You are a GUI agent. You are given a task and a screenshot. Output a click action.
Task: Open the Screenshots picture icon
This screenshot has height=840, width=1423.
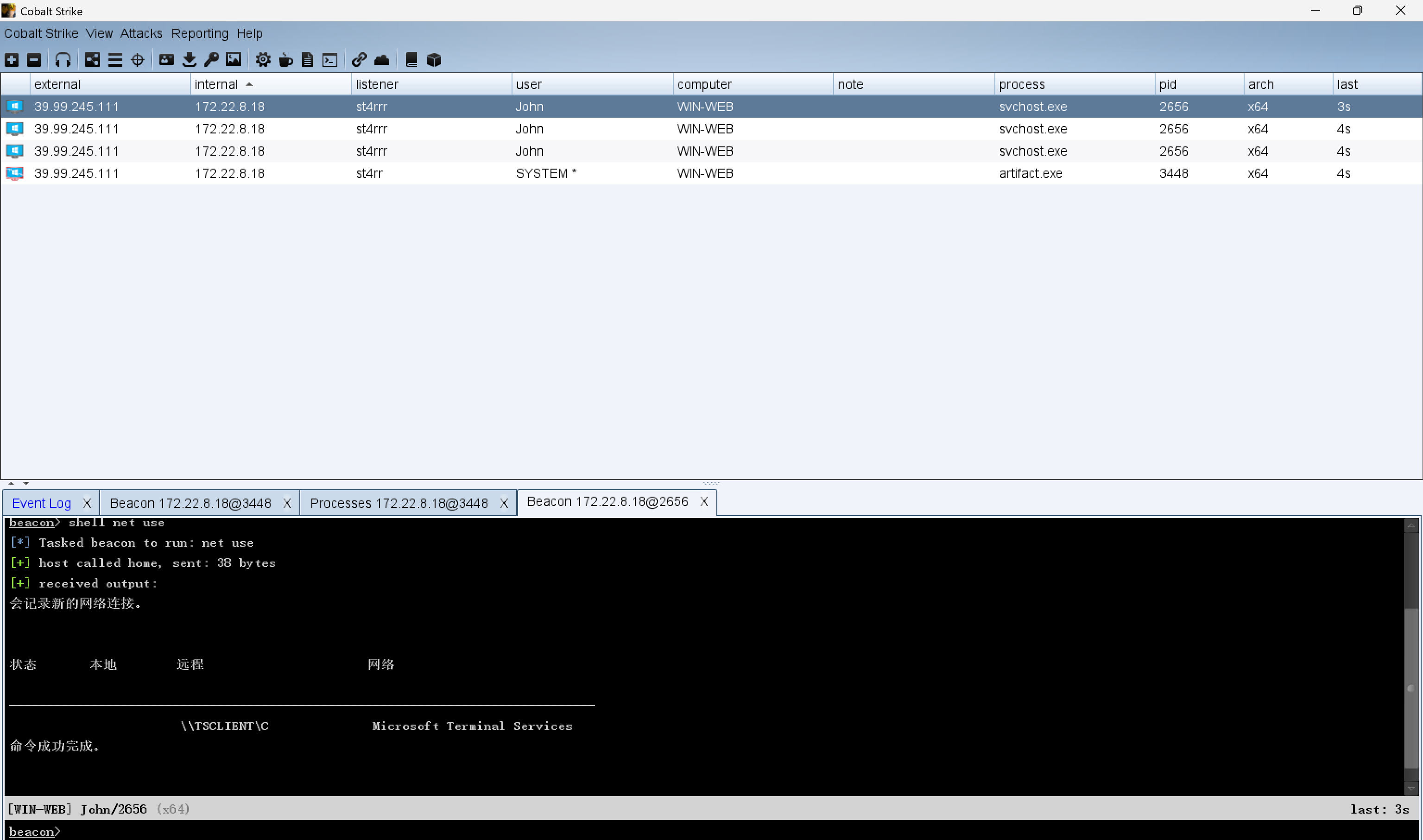[x=233, y=59]
